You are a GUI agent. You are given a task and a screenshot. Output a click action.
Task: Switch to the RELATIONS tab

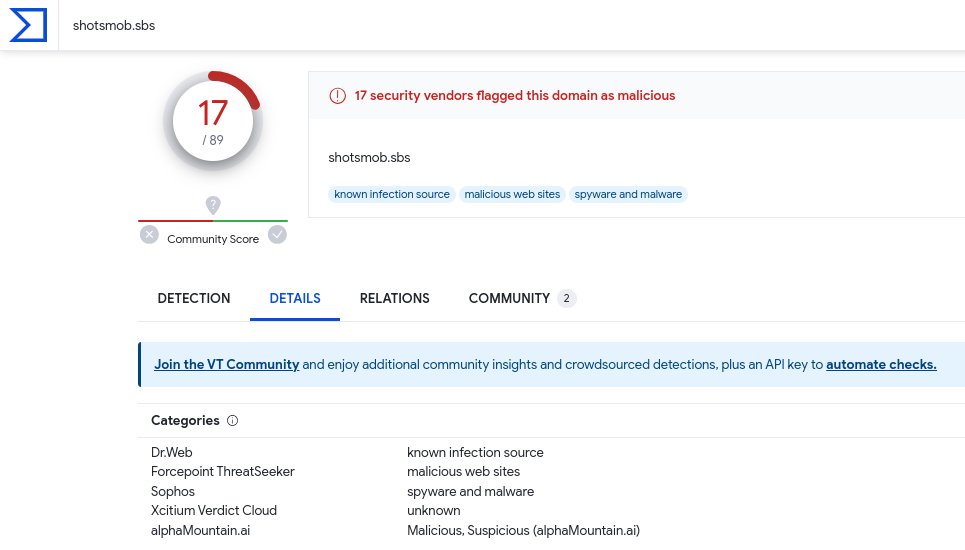[394, 298]
